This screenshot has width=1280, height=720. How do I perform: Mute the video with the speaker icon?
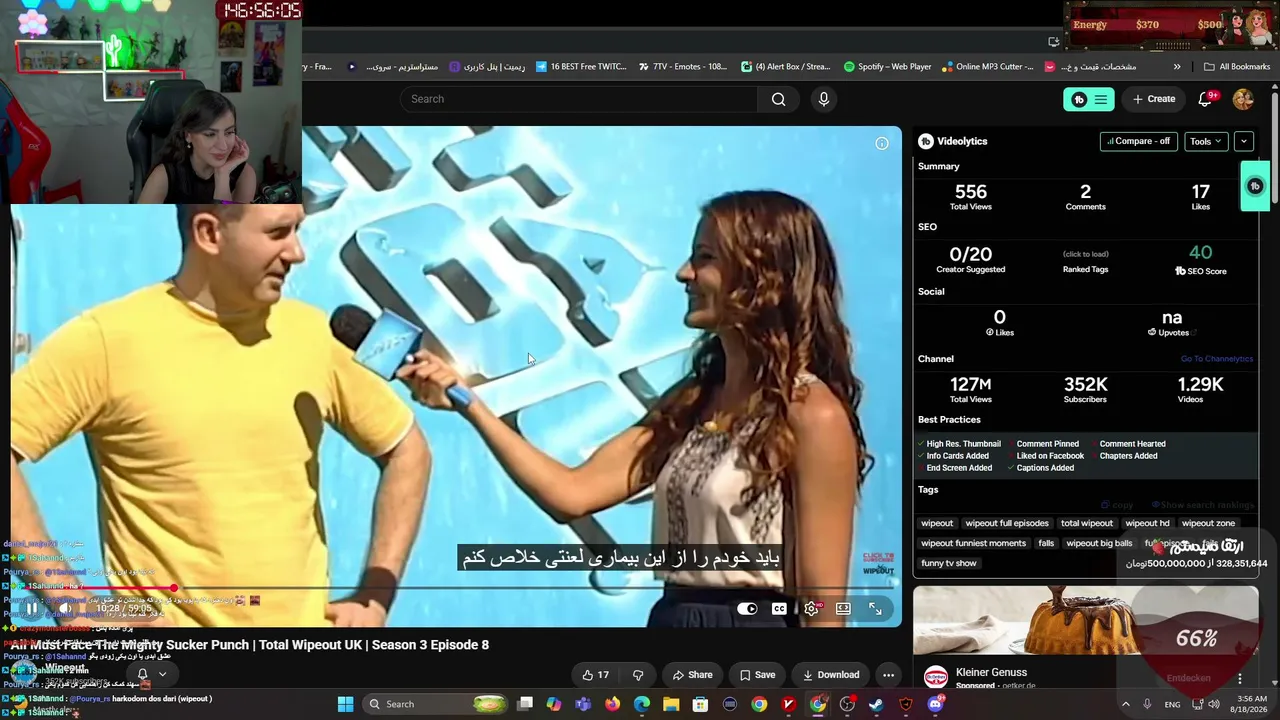coord(65,608)
